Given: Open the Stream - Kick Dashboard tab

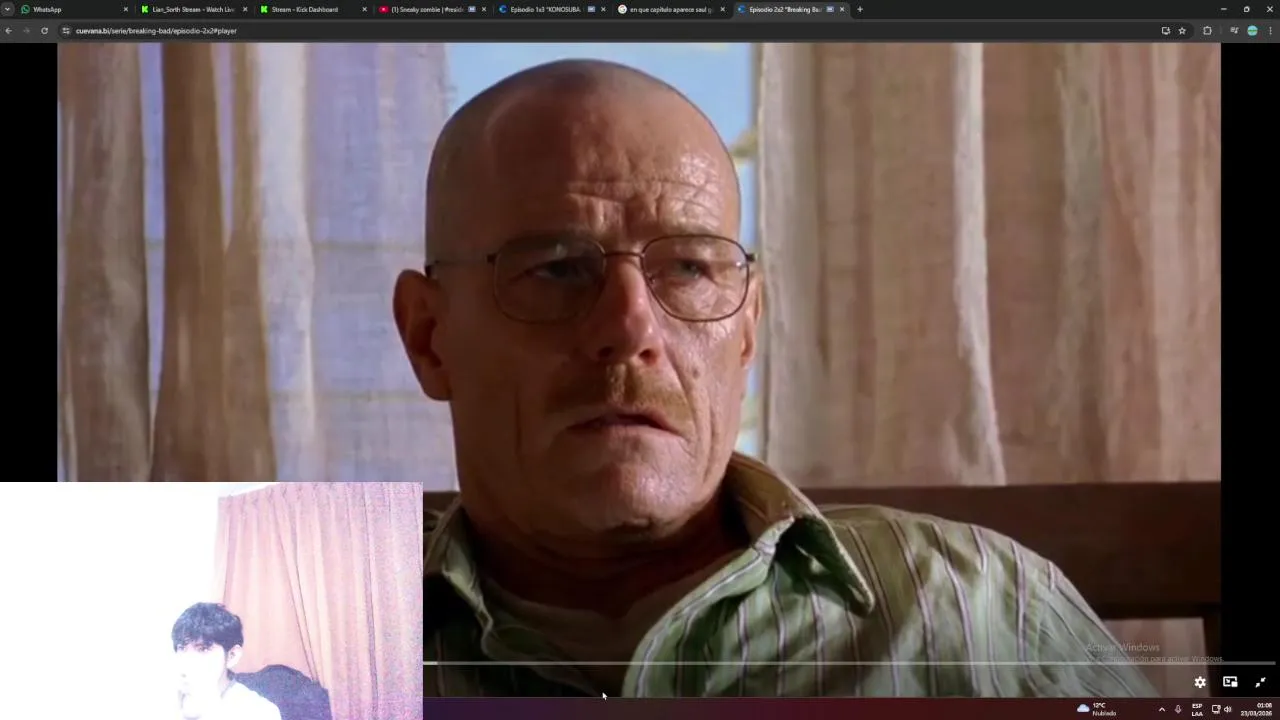Looking at the screenshot, I should (311, 9).
